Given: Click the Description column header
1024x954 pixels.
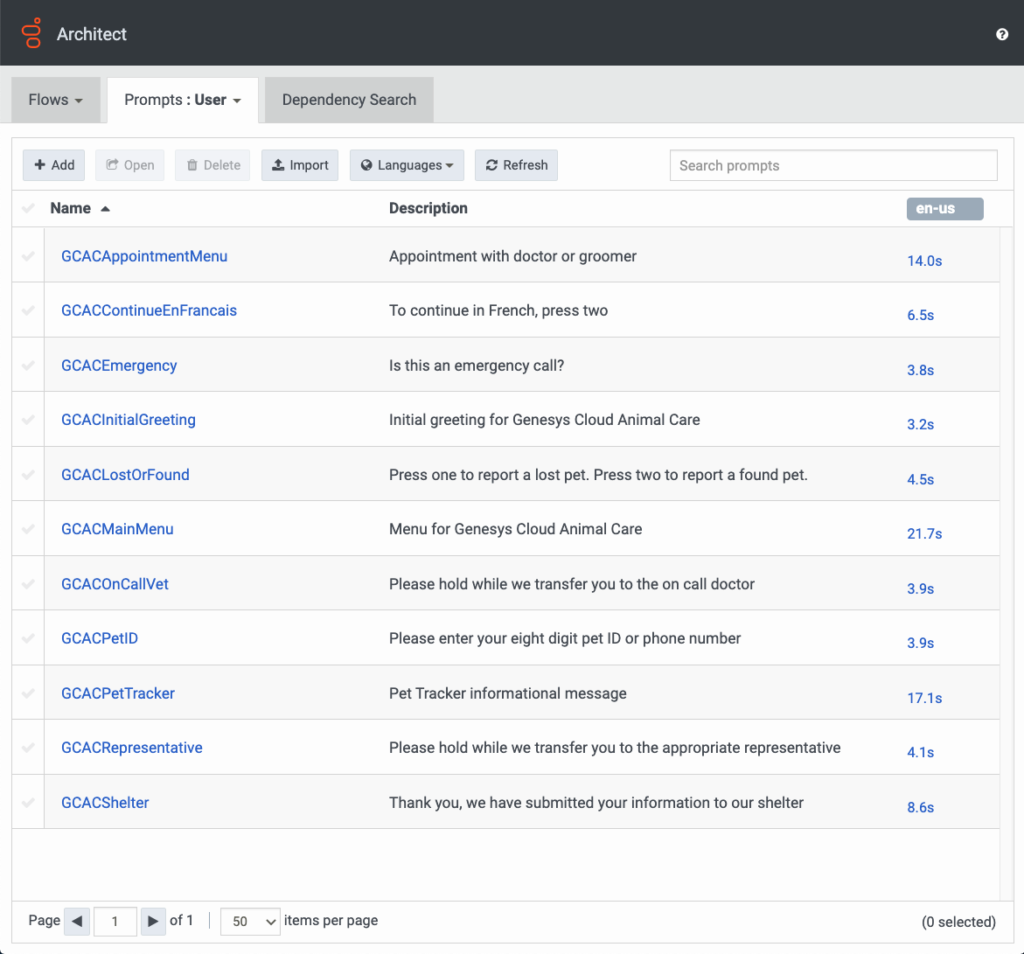Looking at the screenshot, I should tap(428, 208).
